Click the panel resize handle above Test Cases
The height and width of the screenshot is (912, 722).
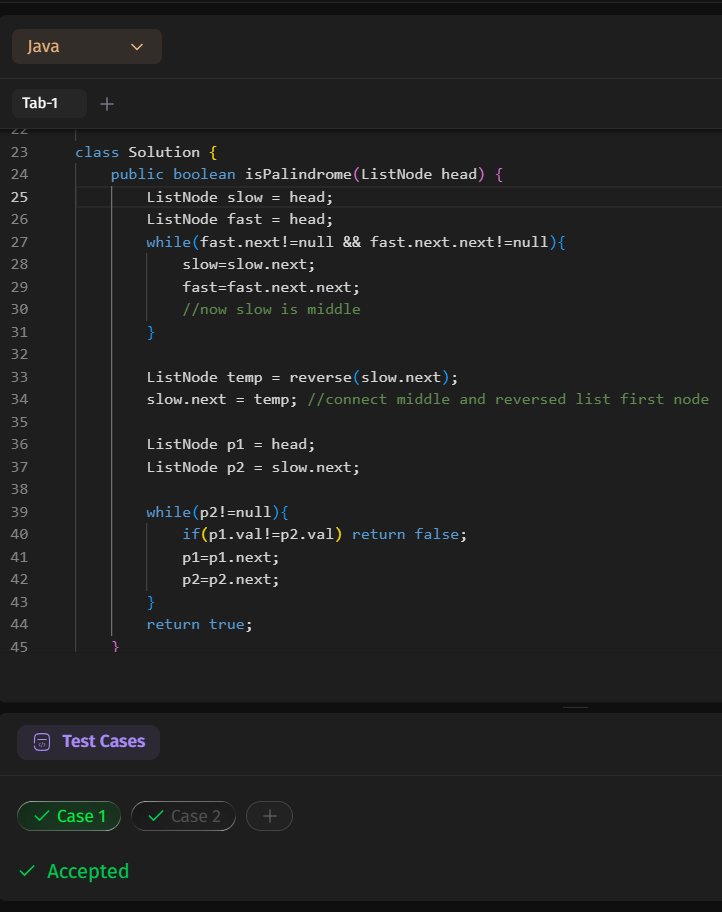[x=575, y=707]
